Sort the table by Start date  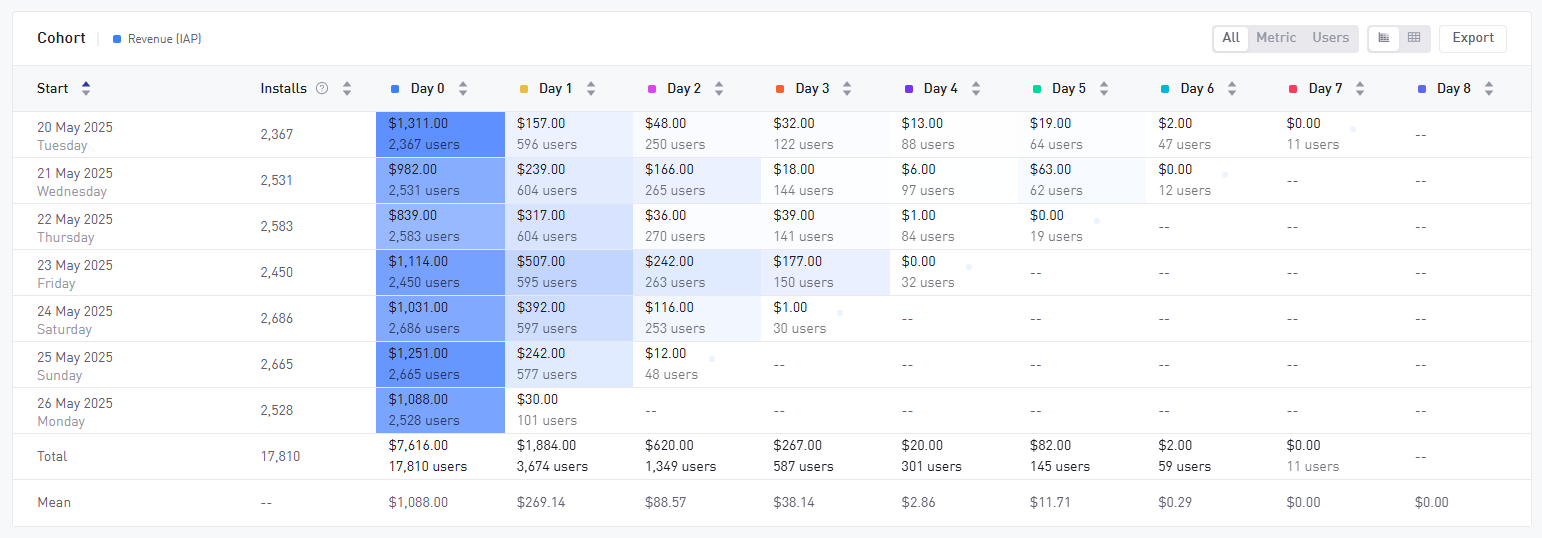point(86,88)
